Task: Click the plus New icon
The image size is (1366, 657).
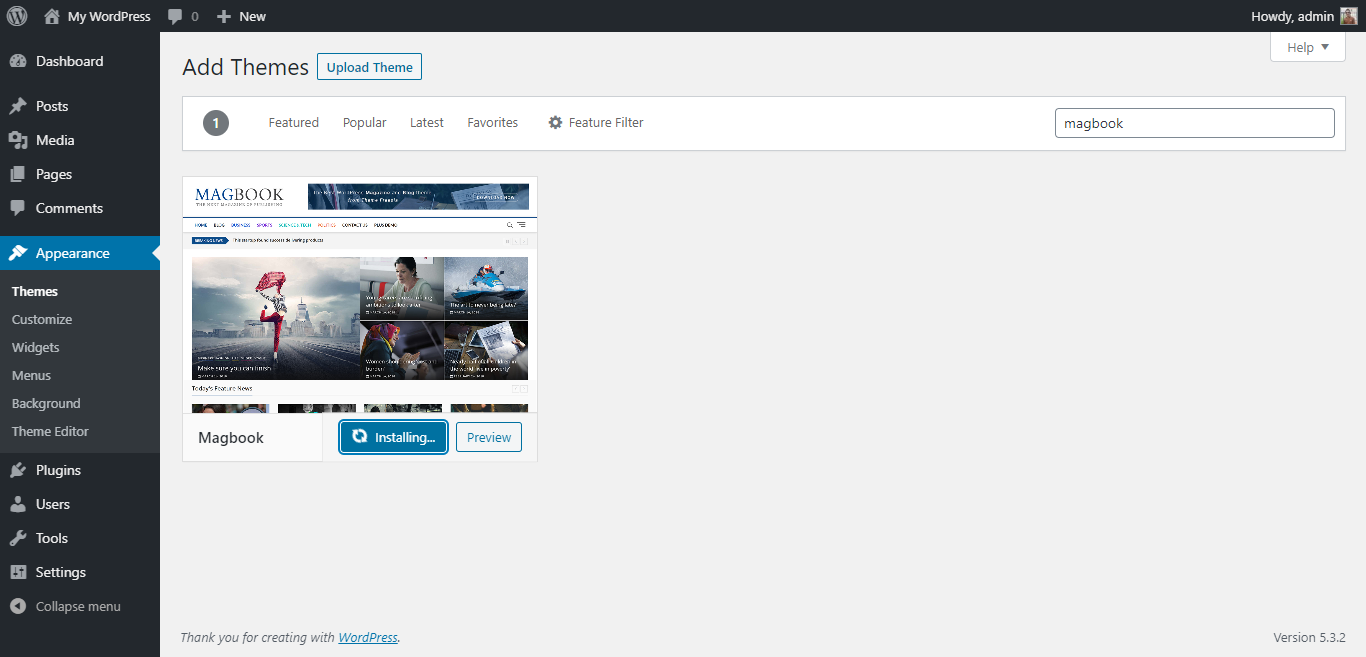Action: point(224,16)
